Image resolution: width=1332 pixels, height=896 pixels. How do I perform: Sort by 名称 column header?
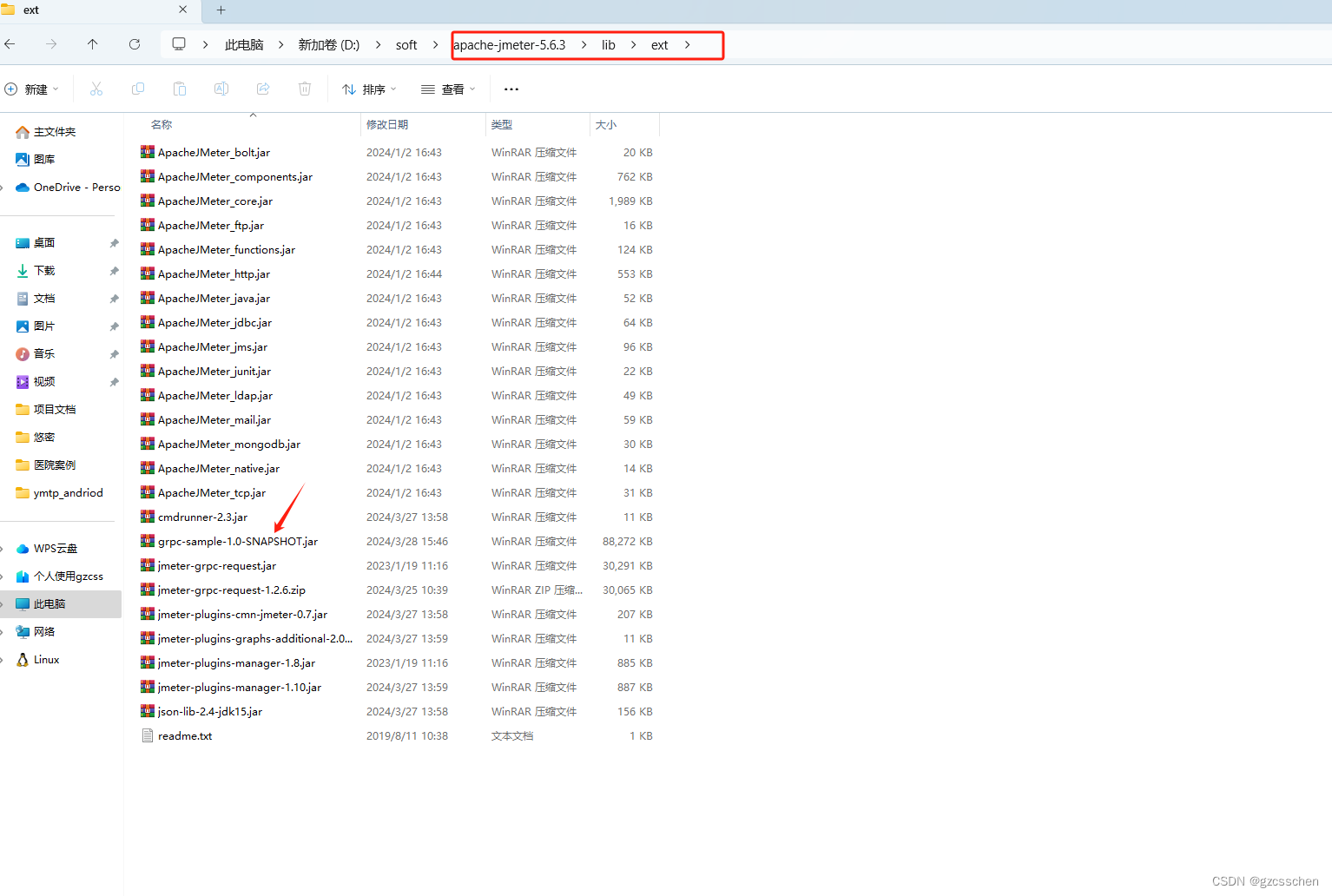[x=162, y=125]
